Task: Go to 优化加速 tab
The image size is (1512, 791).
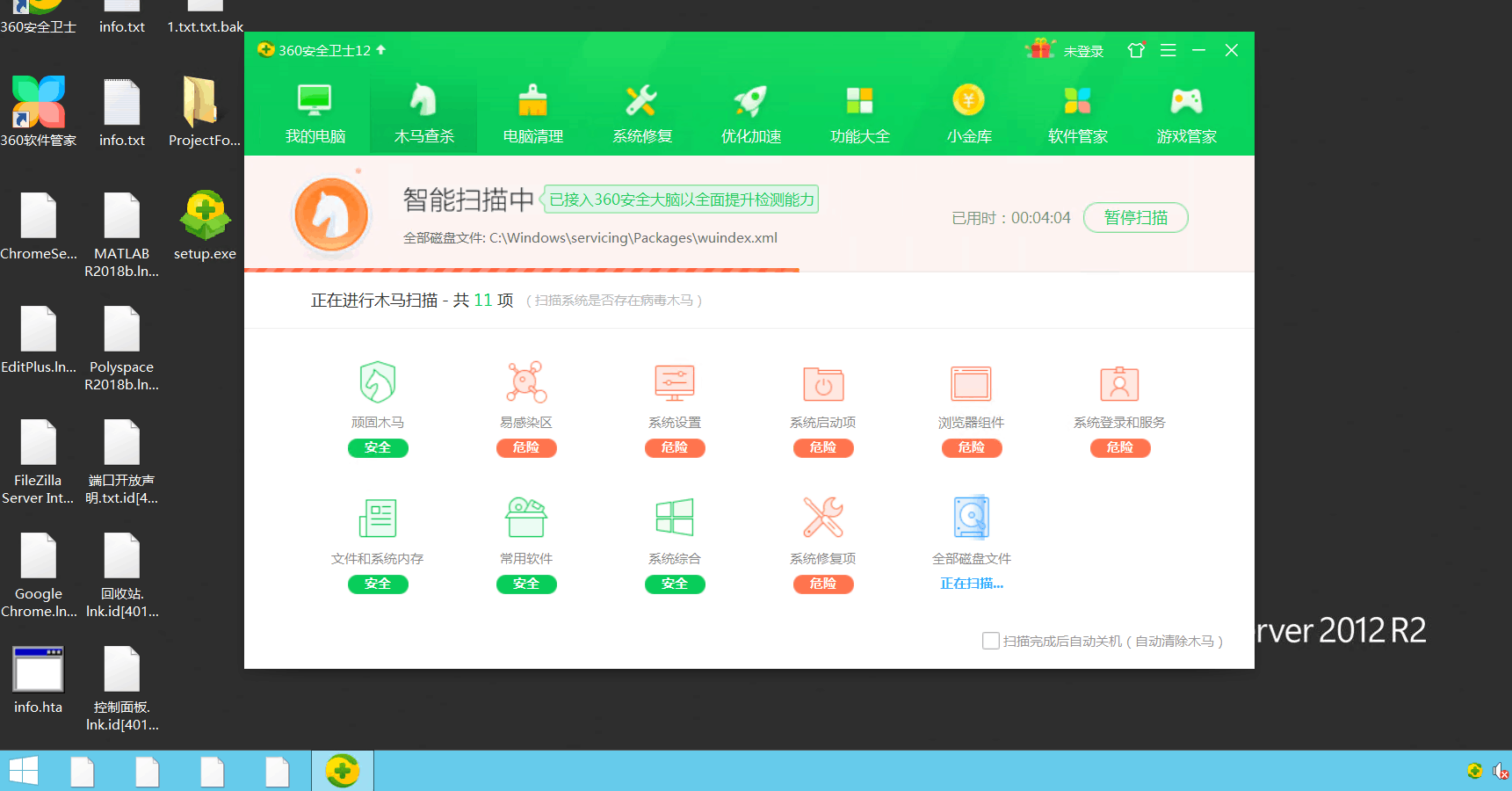Action: tap(750, 114)
